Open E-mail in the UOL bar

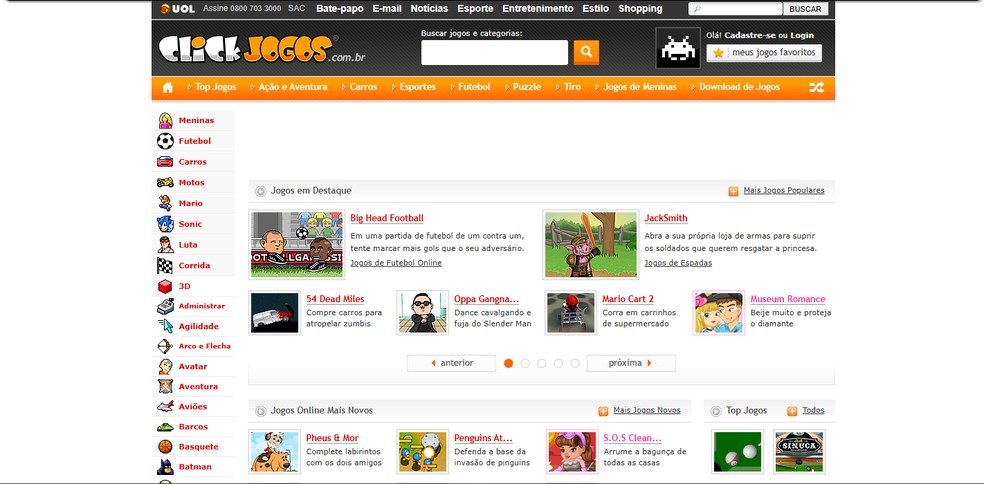coord(387,9)
